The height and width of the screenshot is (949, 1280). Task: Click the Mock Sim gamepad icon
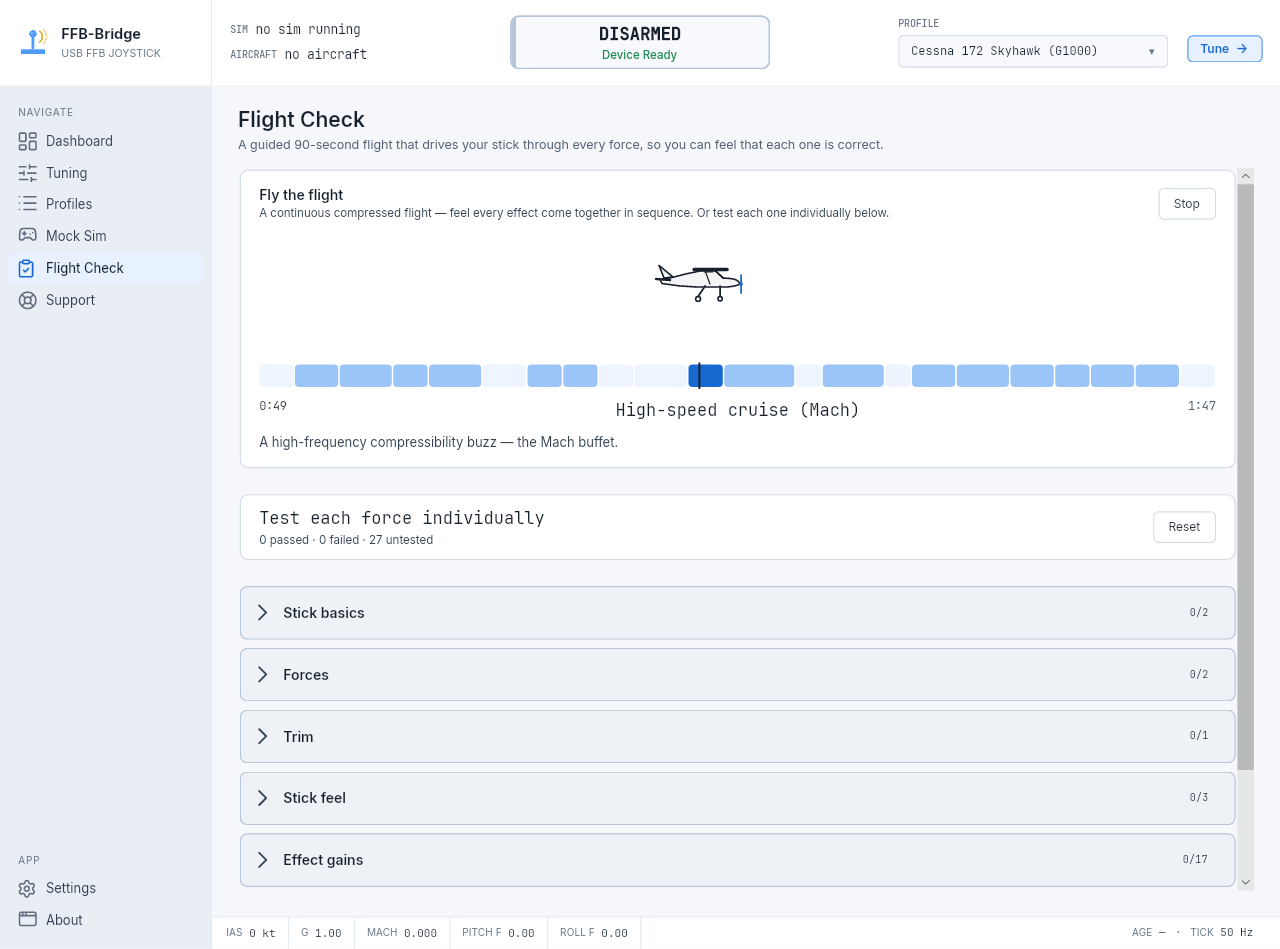pos(27,236)
